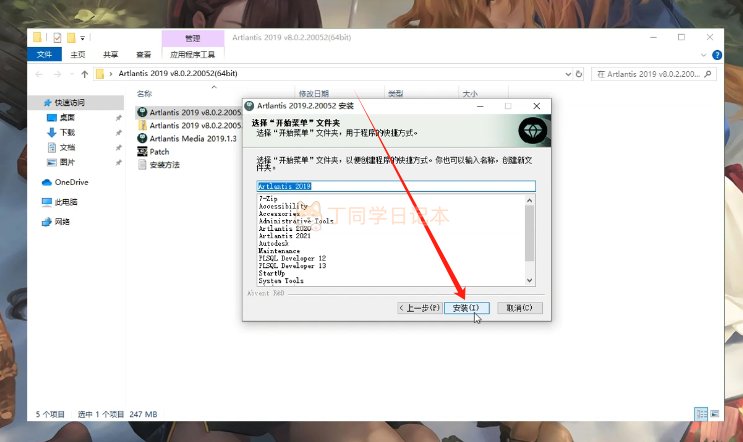This screenshot has height=442, width=743.
Task: Select Autodesk in the folder list
Action: point(273,243)
